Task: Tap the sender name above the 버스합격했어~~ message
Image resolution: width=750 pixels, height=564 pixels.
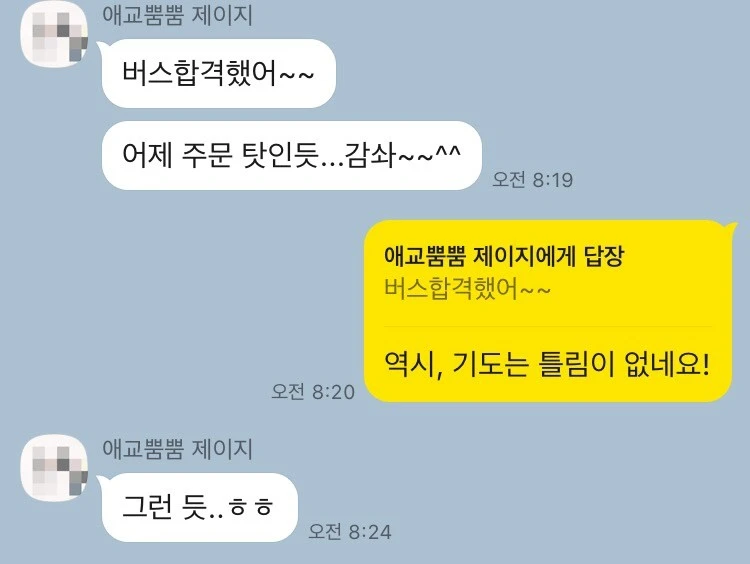Action: pos(177,15)
